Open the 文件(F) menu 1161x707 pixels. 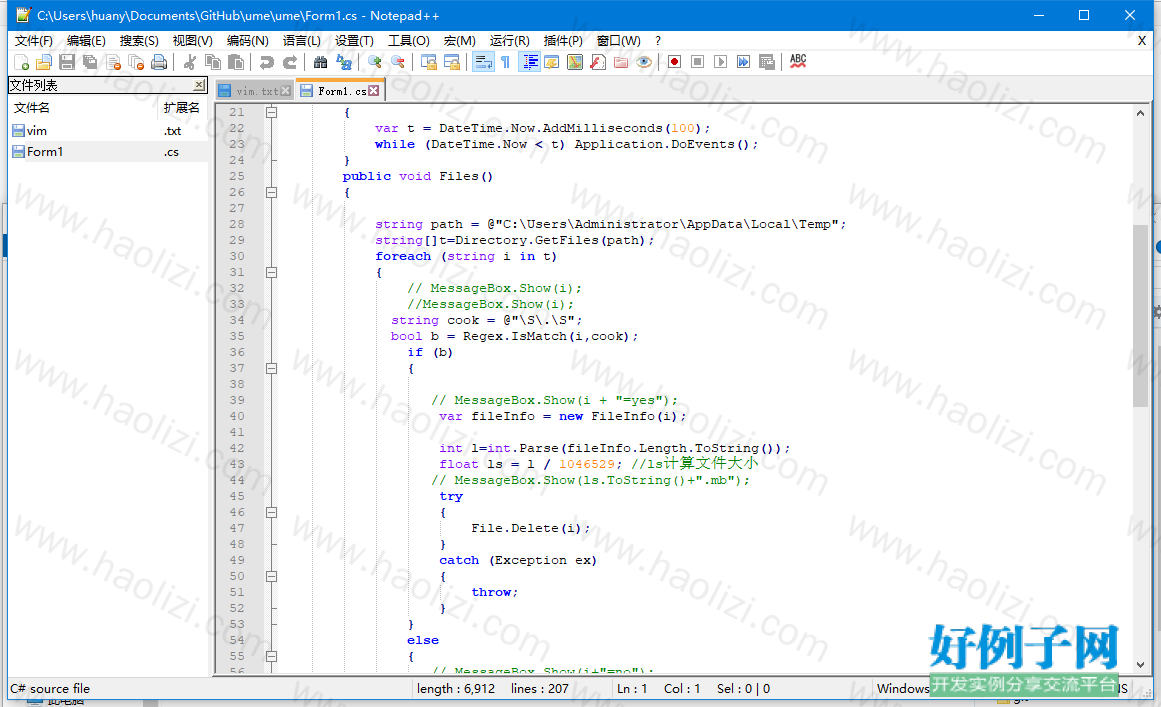tap(33, 41)
